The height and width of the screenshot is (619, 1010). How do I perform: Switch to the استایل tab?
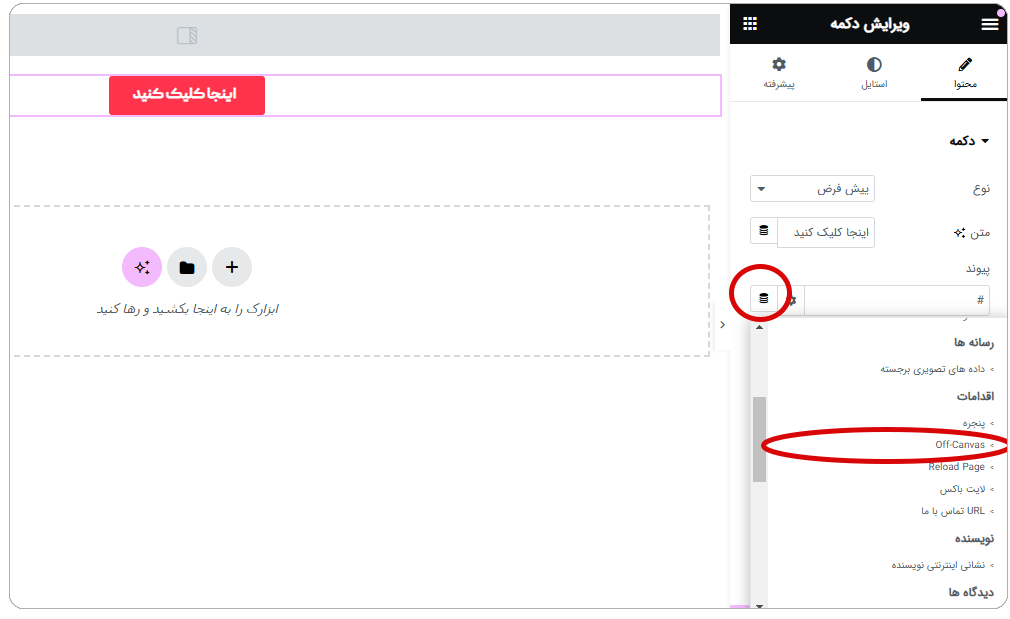tap(874, 74)
